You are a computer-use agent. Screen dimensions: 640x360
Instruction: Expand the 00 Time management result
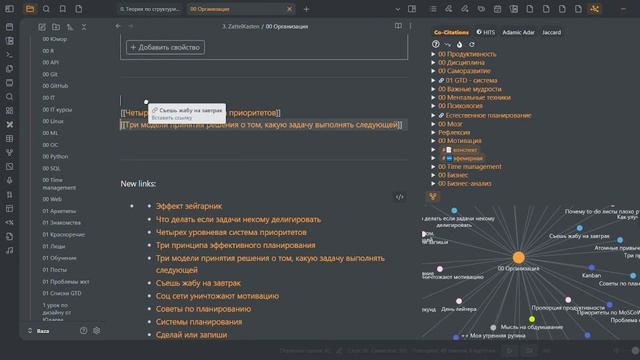point(433,167)
